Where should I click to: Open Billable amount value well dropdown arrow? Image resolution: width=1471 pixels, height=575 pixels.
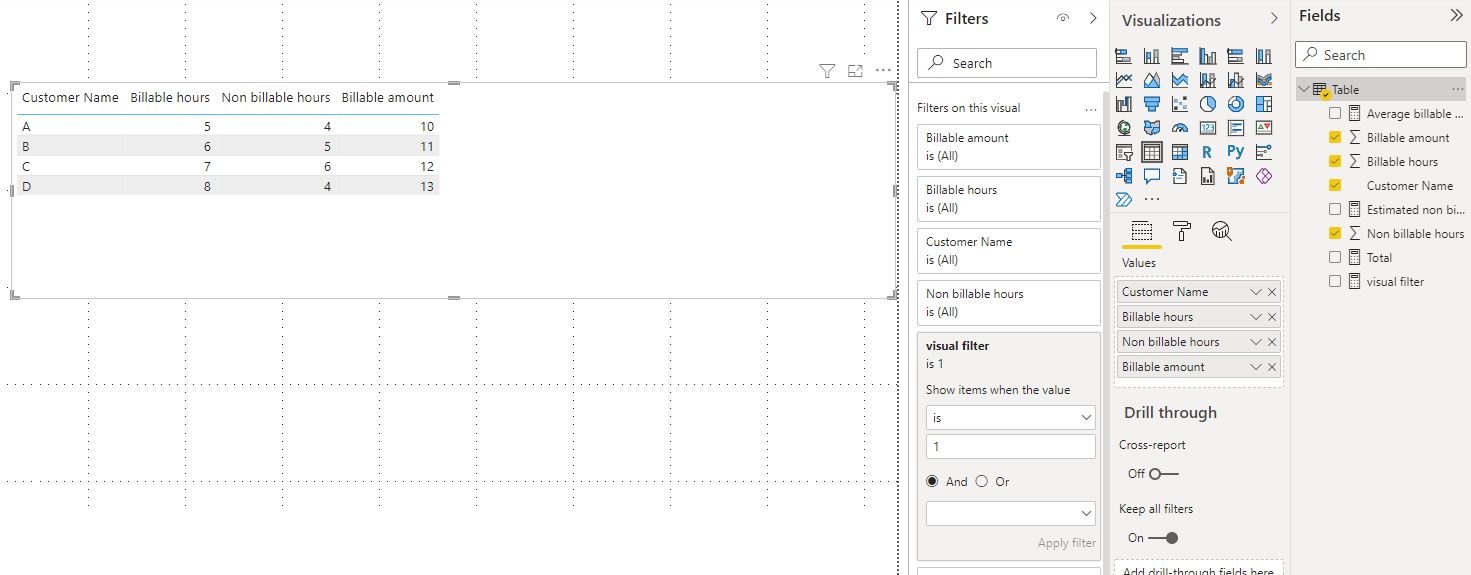[1256, 367]
